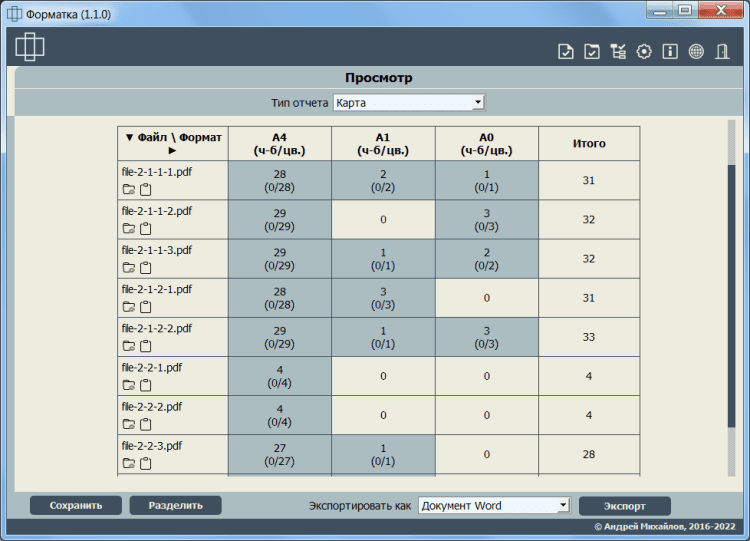The image size is (750, 541).
Task: Open folder icon for file-2-1-2-1.pdf
Action: 129,307
